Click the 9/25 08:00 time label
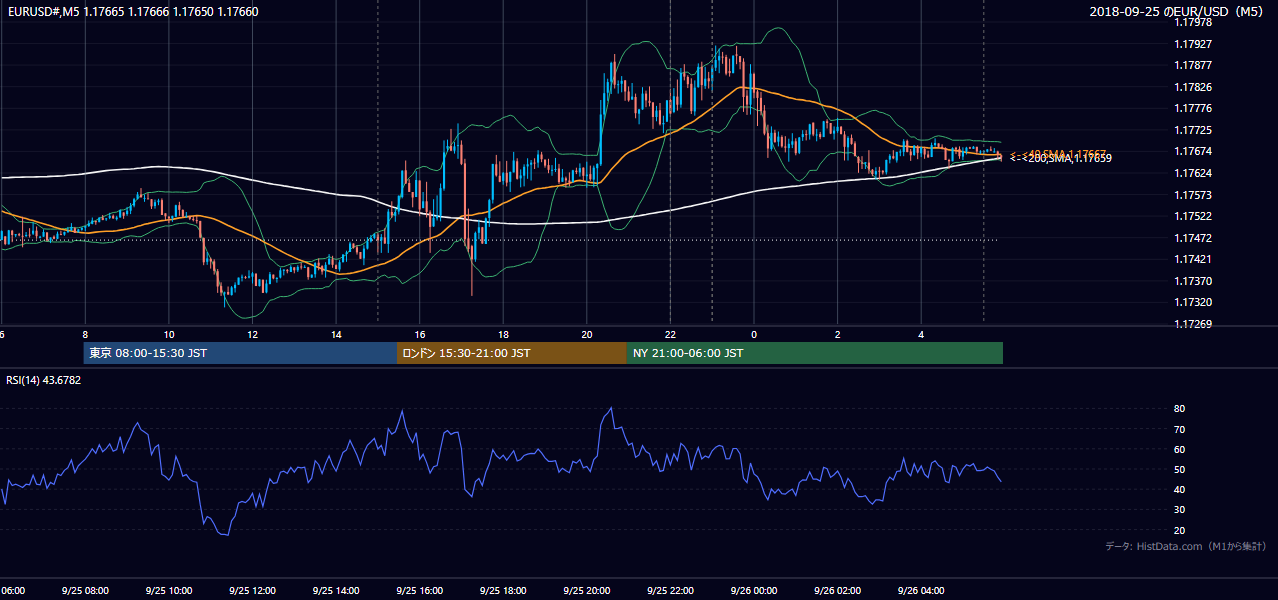 coord(85,590)
